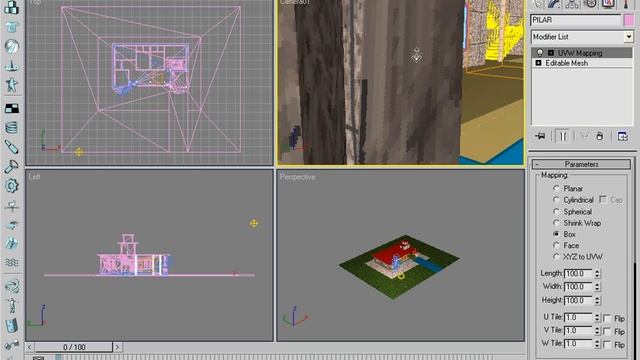Screen dimensions: 640x360
Task: Select Box mapping radio button
Action: 556,234
